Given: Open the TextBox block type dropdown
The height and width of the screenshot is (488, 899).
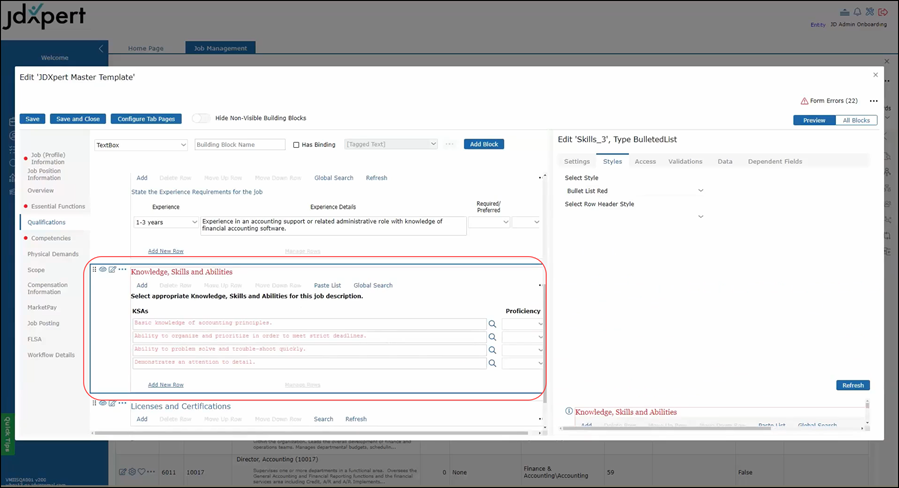Looking at the screenshot, I should [x=140, y=145].
